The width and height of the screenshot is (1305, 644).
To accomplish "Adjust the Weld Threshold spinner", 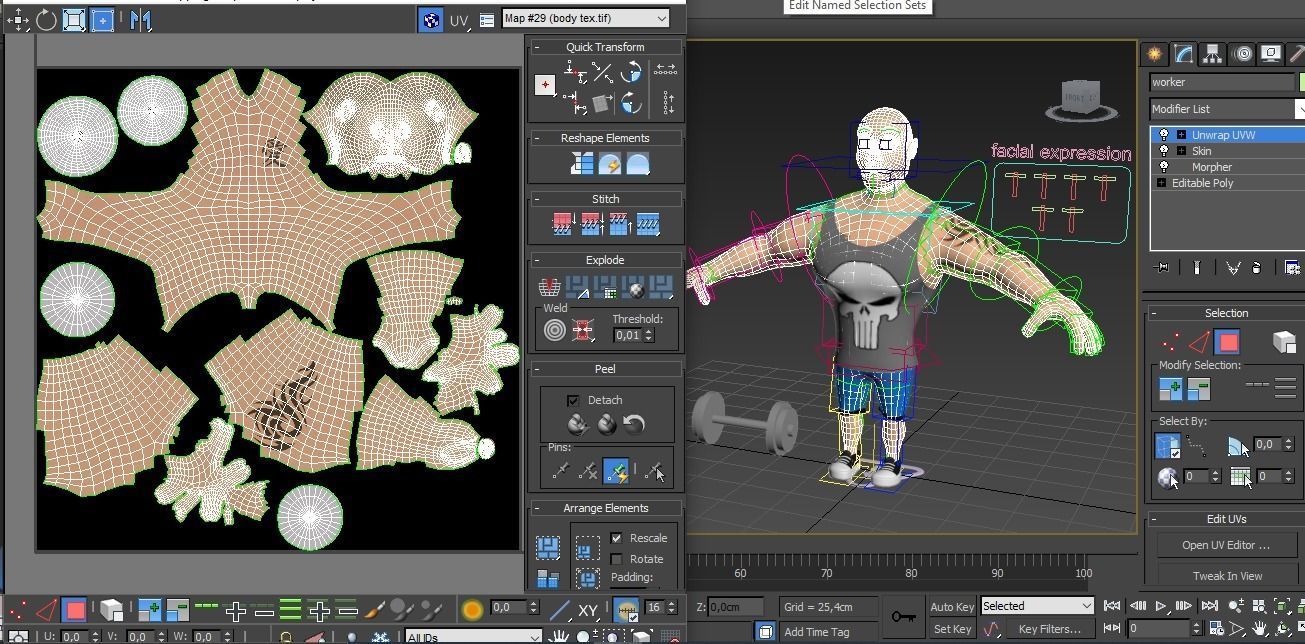I will pos(649,335).
